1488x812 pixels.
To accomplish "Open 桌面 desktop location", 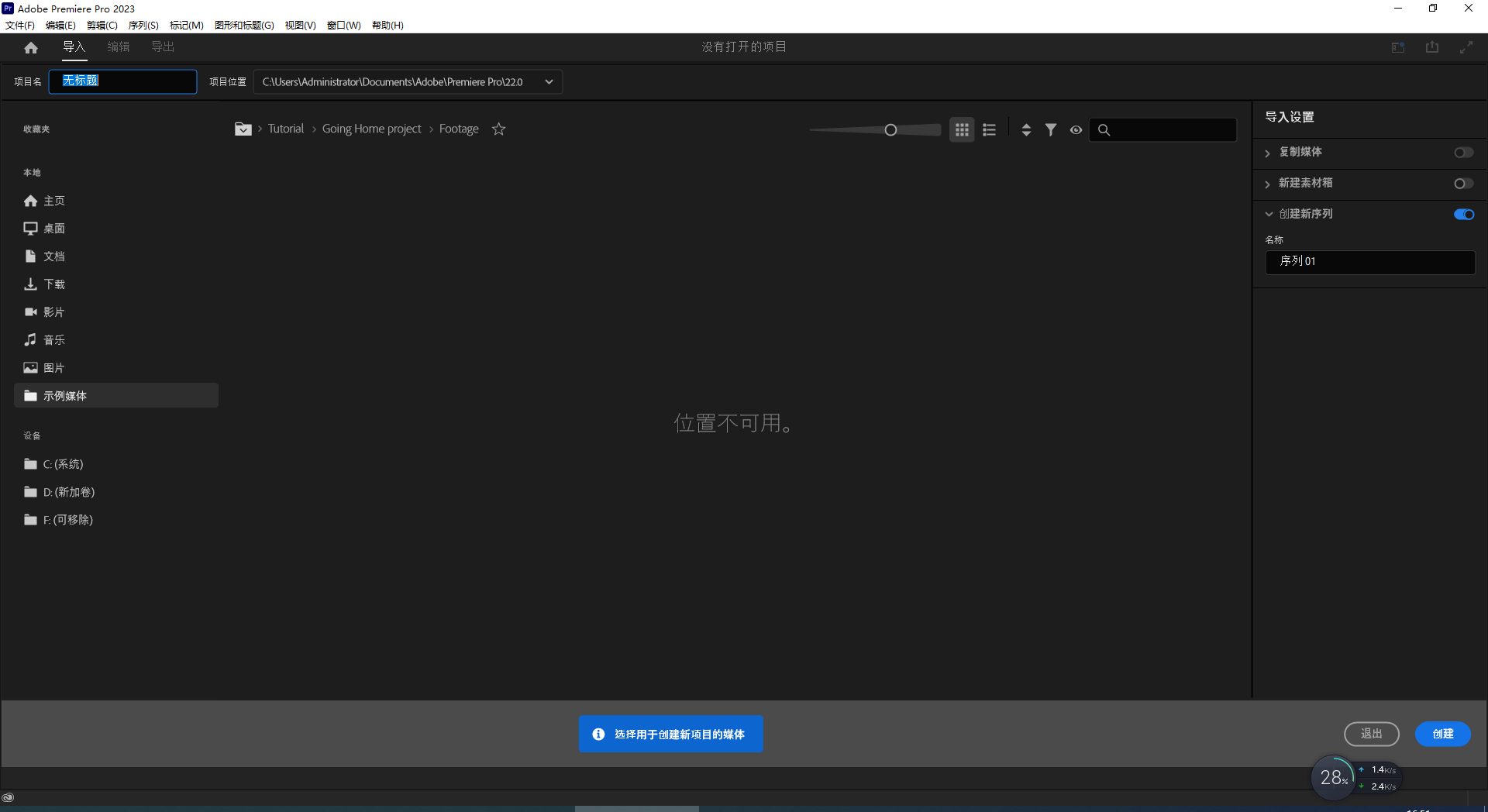I will pos(116,229).
